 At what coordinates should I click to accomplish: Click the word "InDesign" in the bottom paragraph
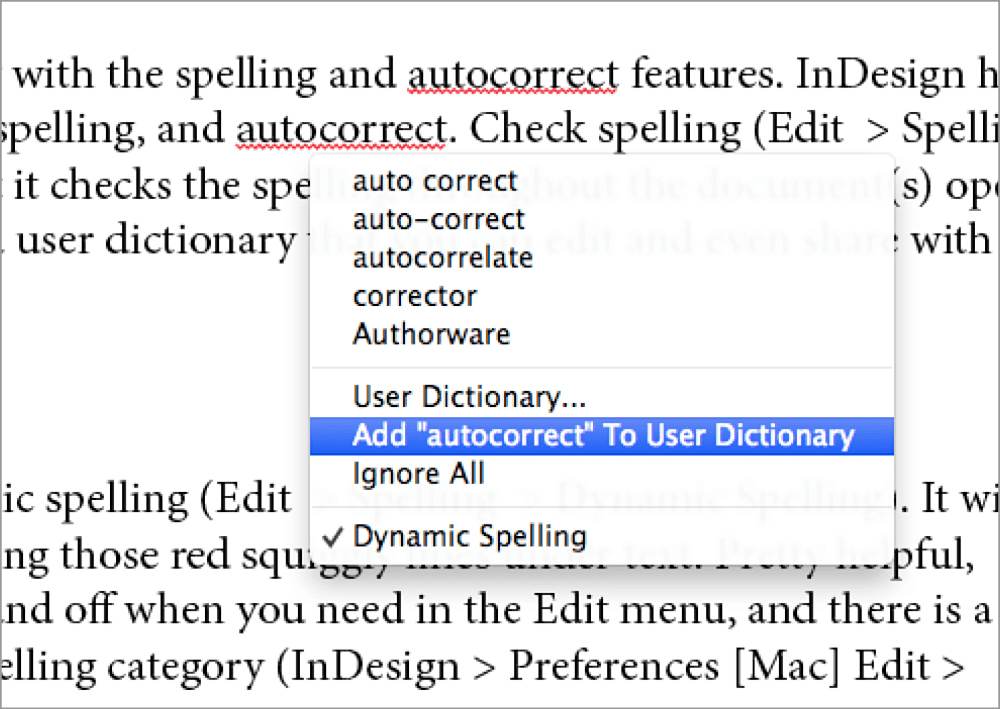click(380, 665)
